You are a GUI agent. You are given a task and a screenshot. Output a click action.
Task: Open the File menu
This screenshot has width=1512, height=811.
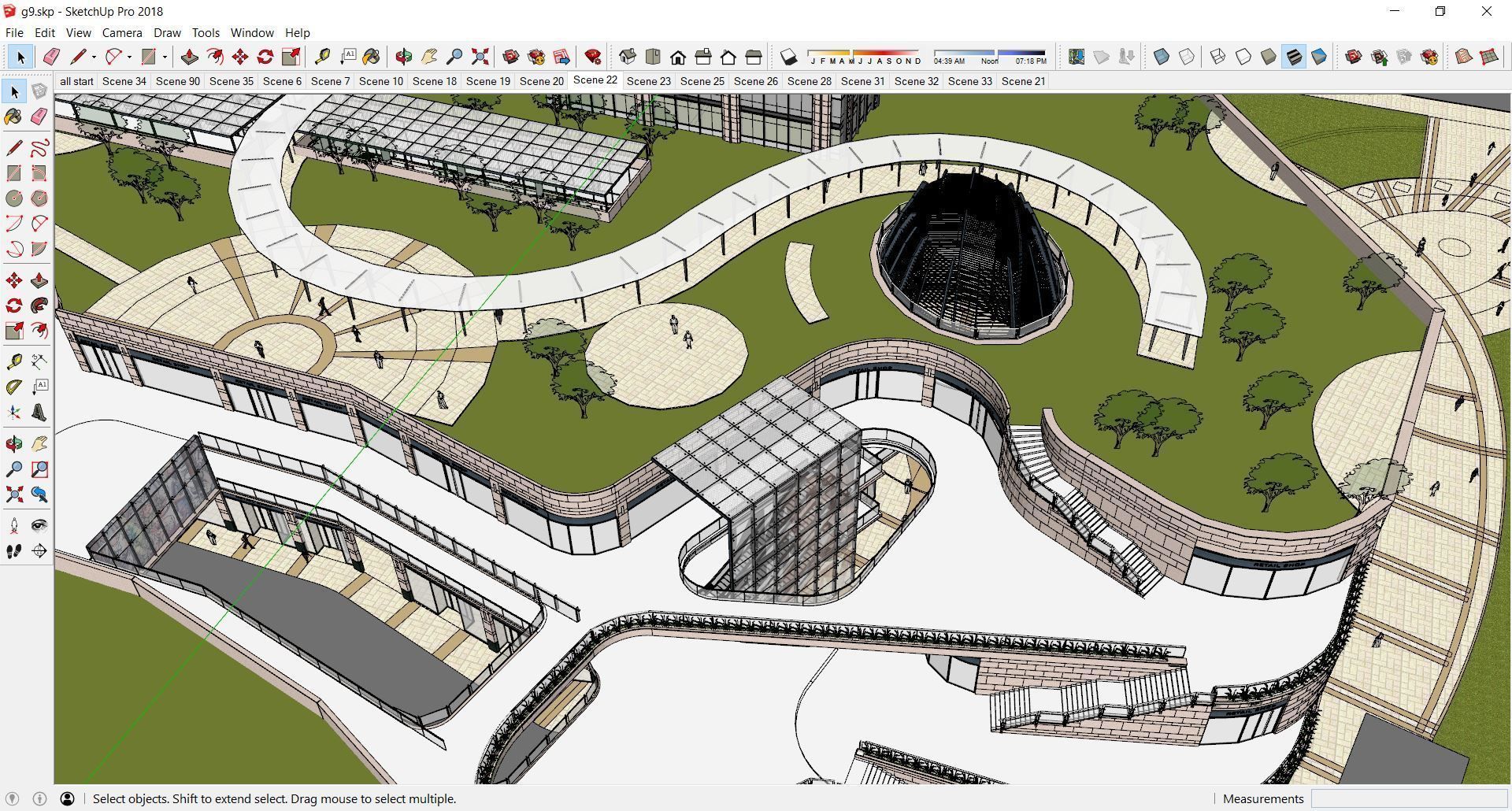[x=14, y=33]
